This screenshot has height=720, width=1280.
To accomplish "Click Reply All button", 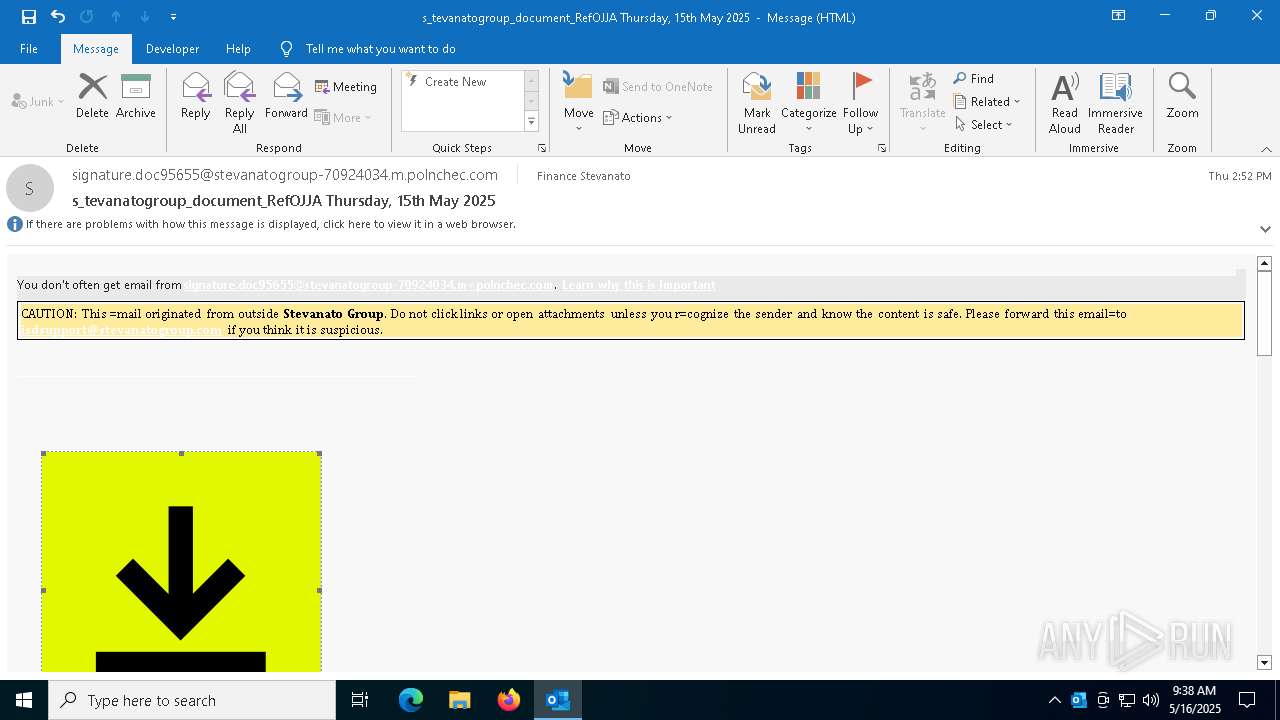I will pyautogui.click(x=239, y=103).
